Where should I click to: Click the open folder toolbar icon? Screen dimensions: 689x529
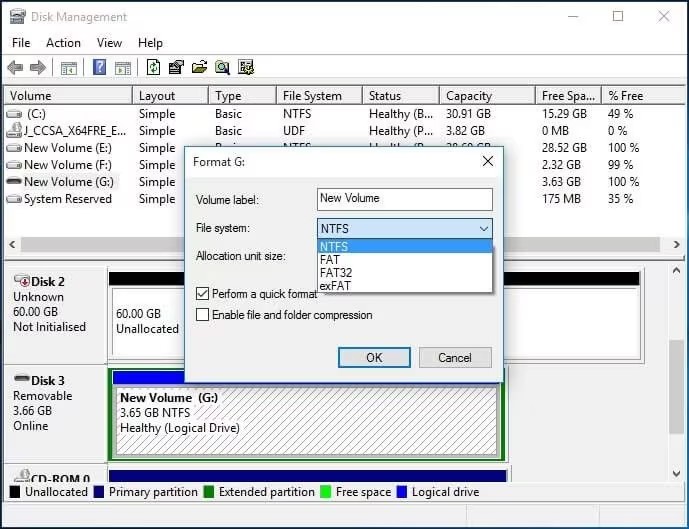(199, 68)
